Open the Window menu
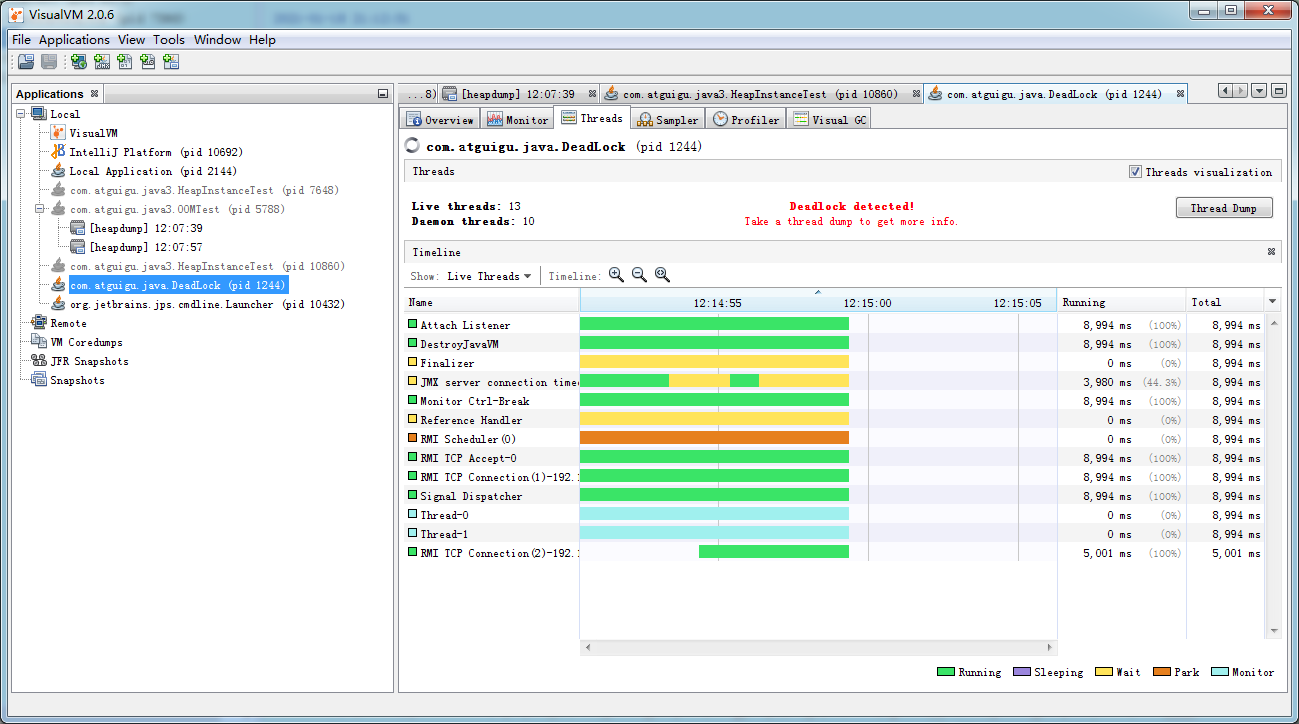The image size is (1299, 724). click(217, 40)
